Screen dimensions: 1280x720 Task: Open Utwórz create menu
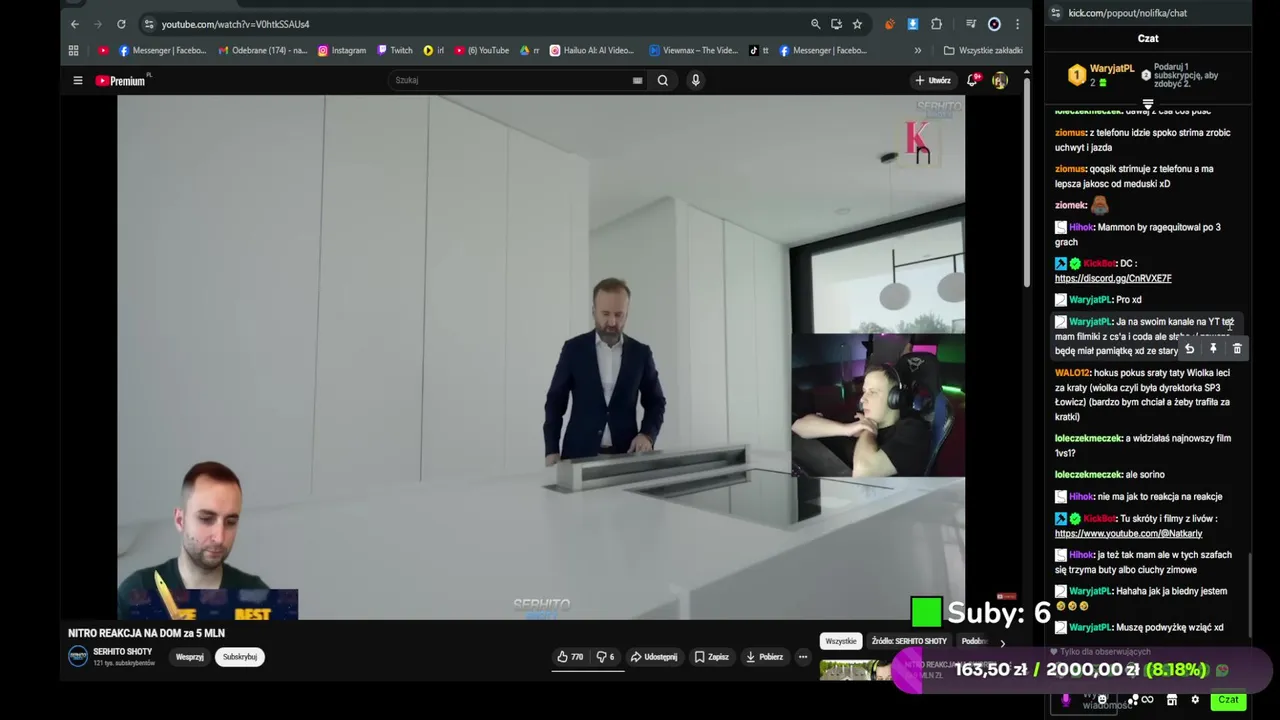(932, 80)
